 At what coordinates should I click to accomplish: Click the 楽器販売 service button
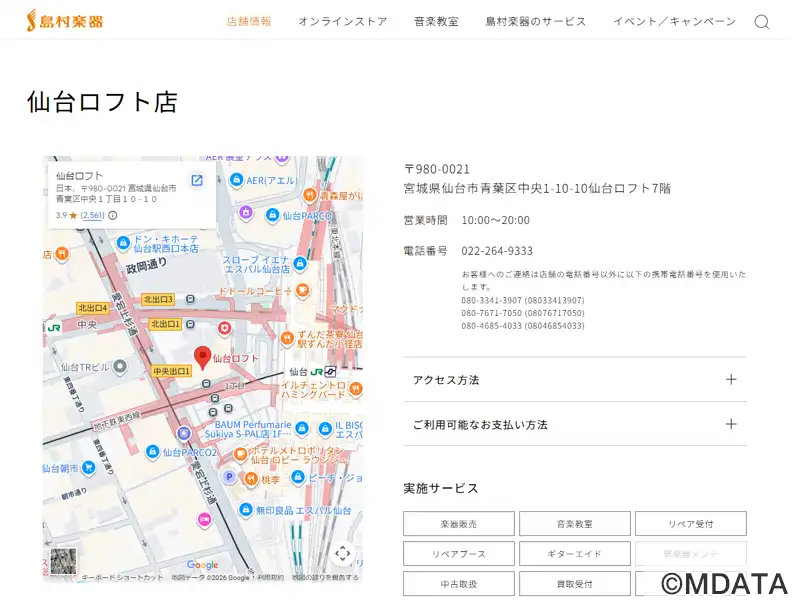point(458,524)
